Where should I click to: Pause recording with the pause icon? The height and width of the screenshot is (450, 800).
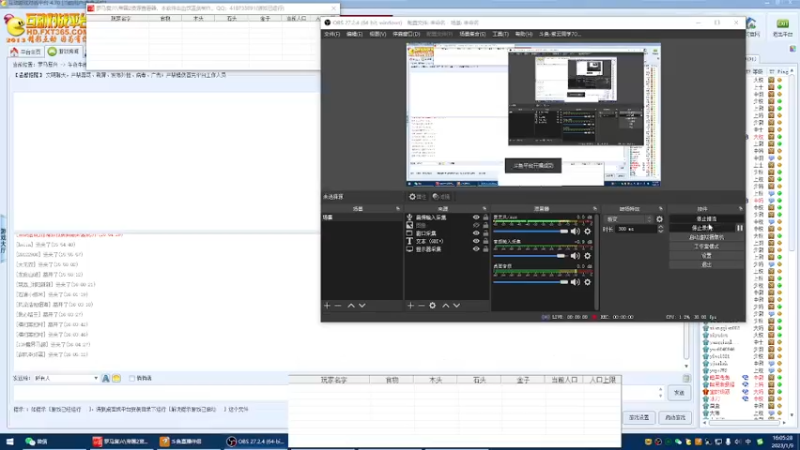click(x=740, y=228)
